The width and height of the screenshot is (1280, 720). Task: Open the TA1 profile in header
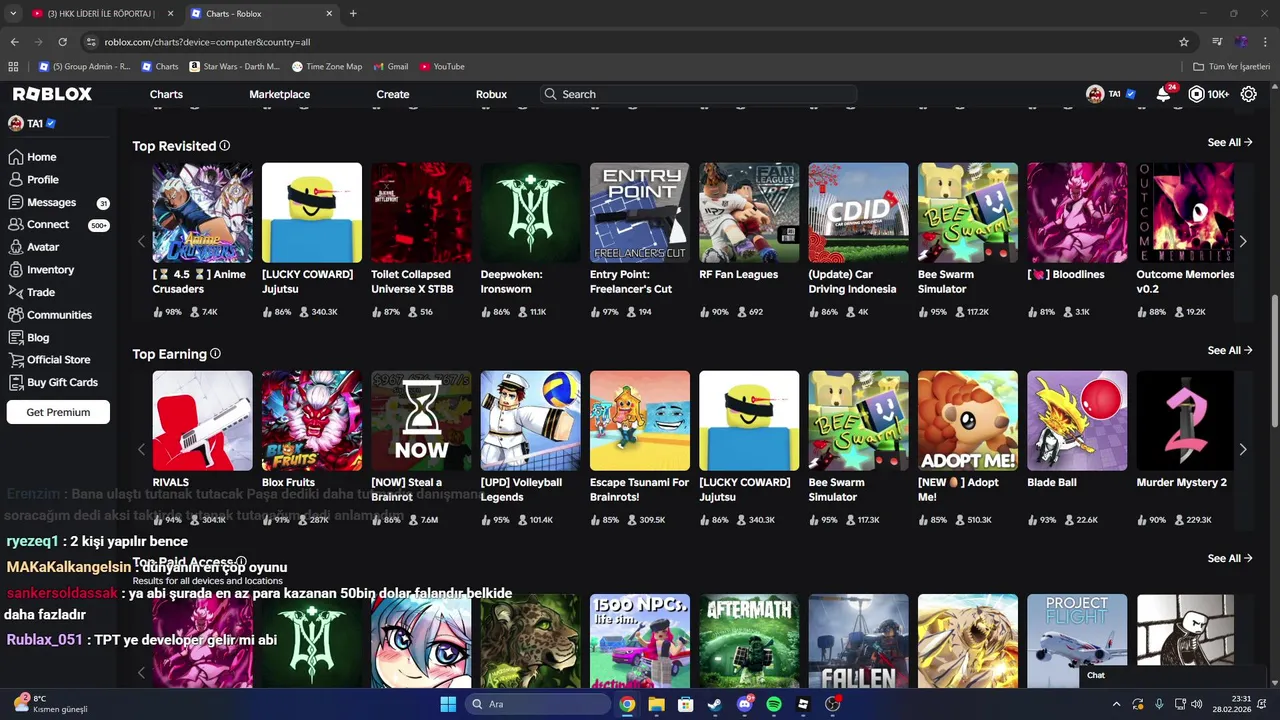tap(1110, 94)
